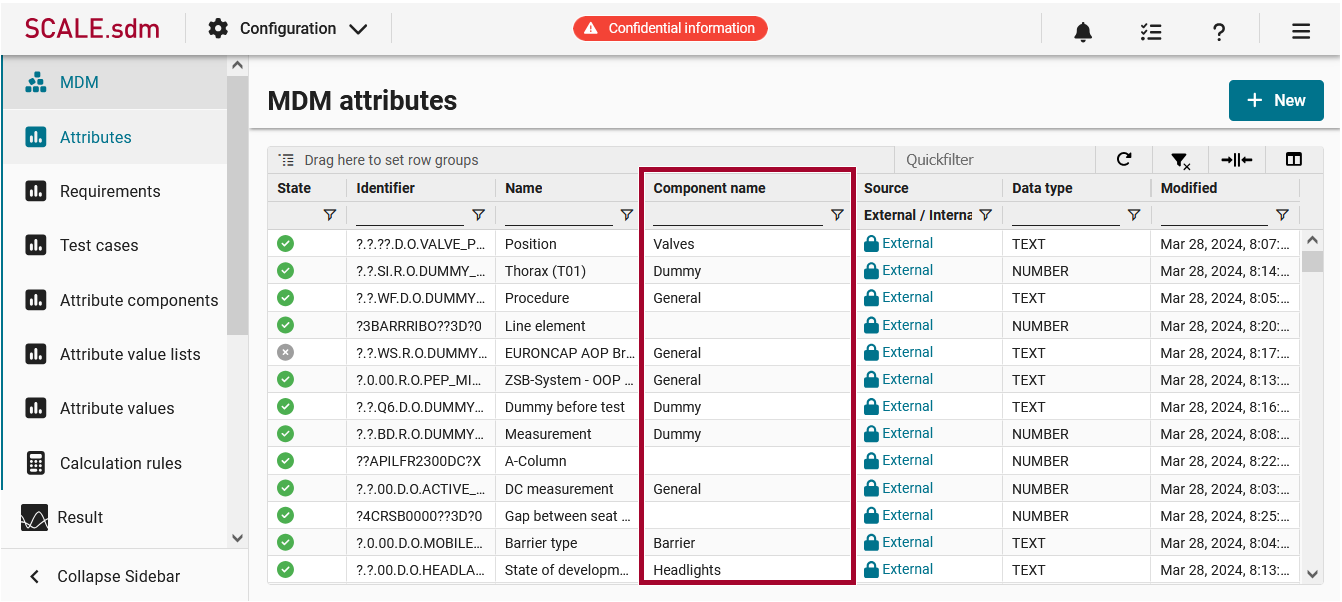Click grey state icon of EURONCAP row

pos(285,352)
